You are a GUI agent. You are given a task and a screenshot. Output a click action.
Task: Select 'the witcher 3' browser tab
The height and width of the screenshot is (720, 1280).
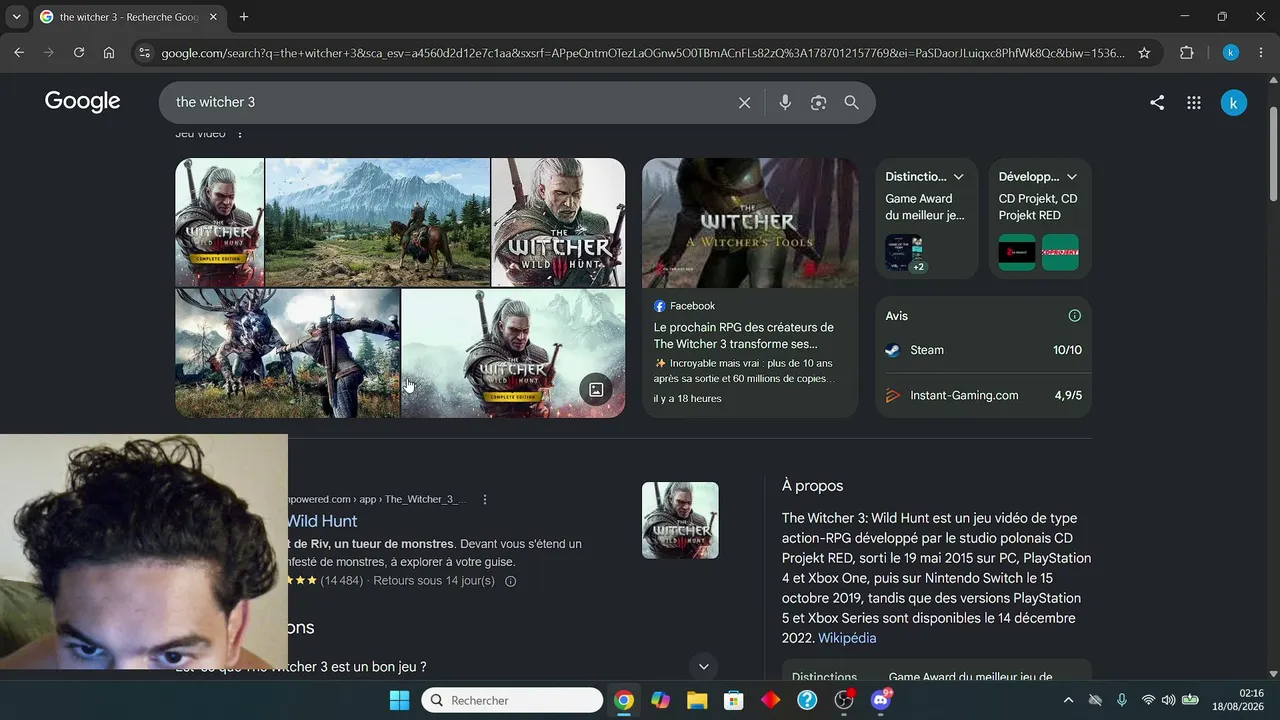tap(128, 17)
